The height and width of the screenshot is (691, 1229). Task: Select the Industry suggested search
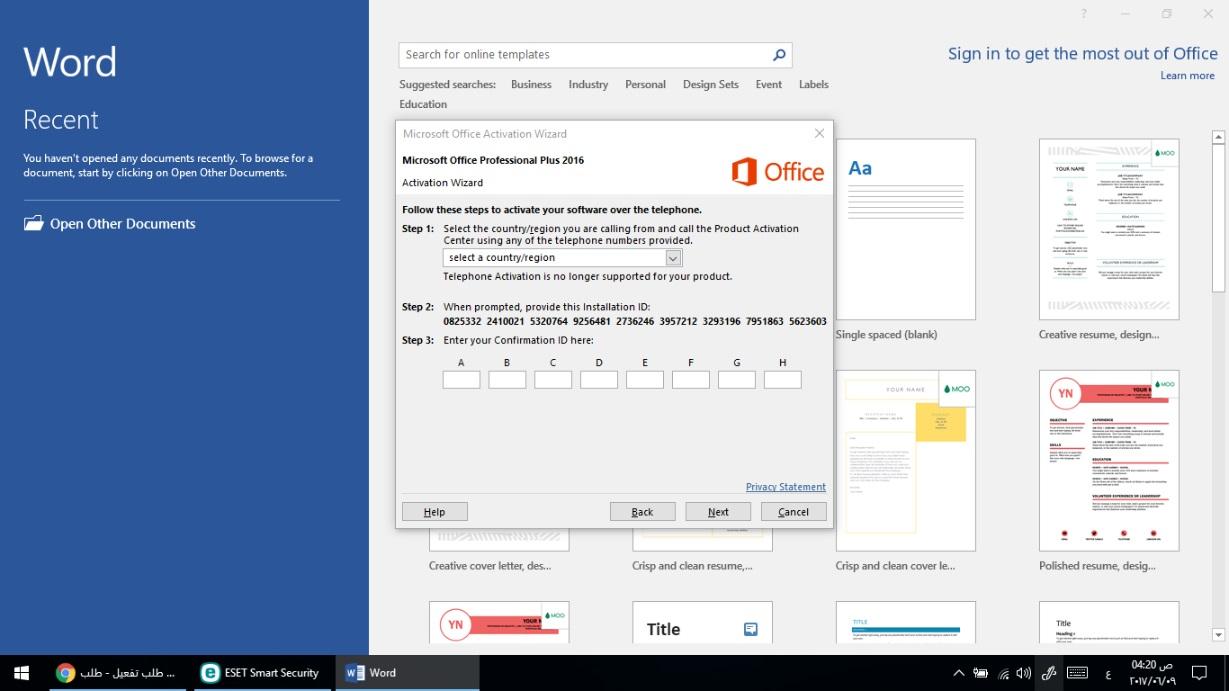coord(588,85)
